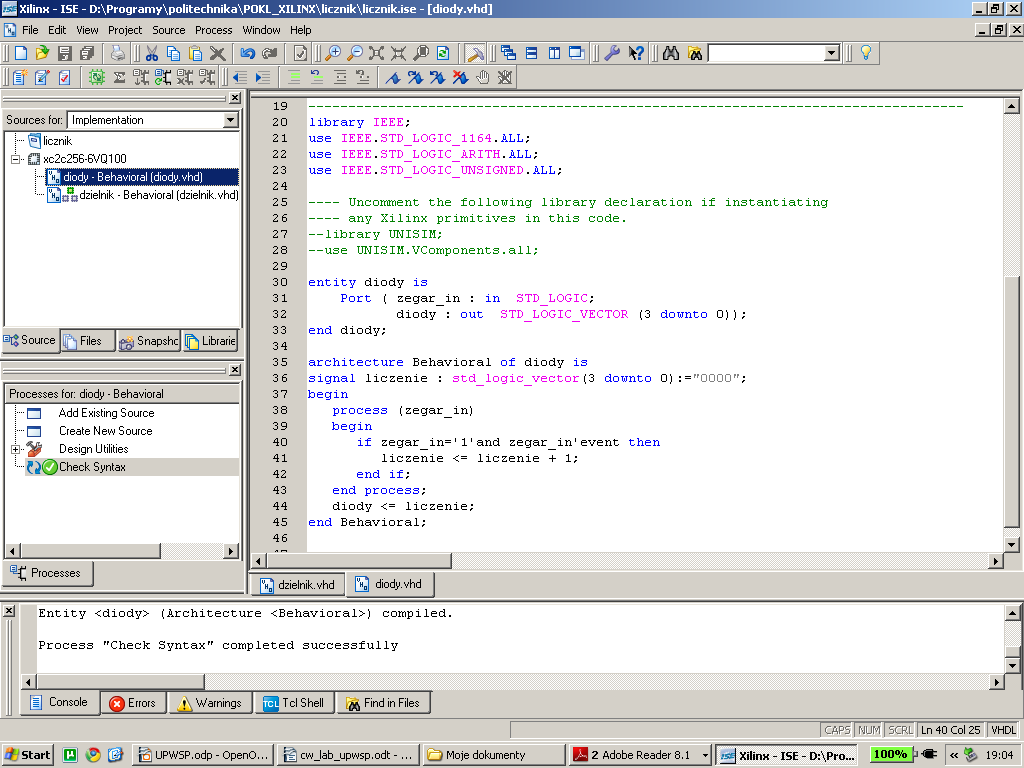
Task: Click Create New Source process
Action: [x=106, y=431]
